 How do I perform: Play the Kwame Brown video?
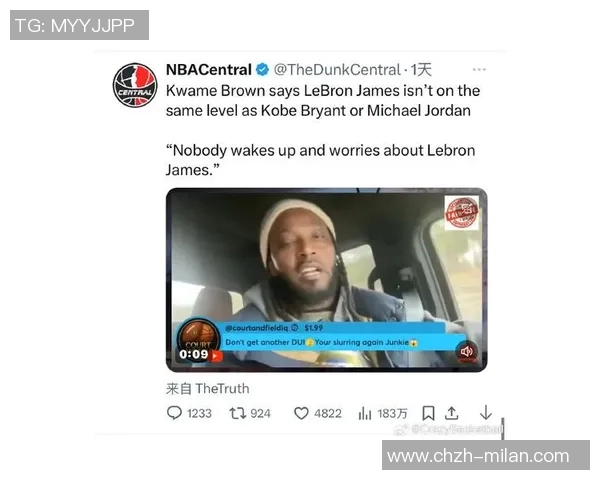pos(326,280)
